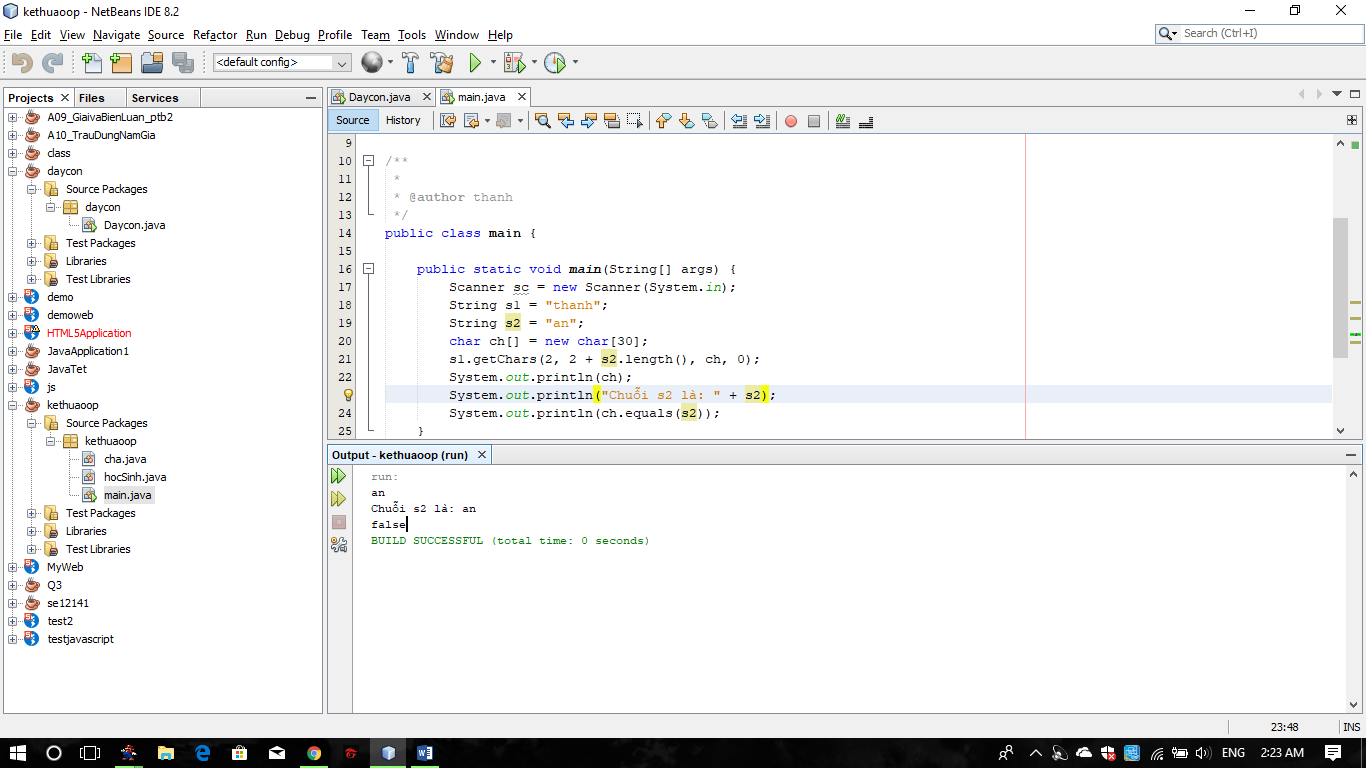Click Clean and Build Project icon
1366x768 pixels.
coord(441,62)
